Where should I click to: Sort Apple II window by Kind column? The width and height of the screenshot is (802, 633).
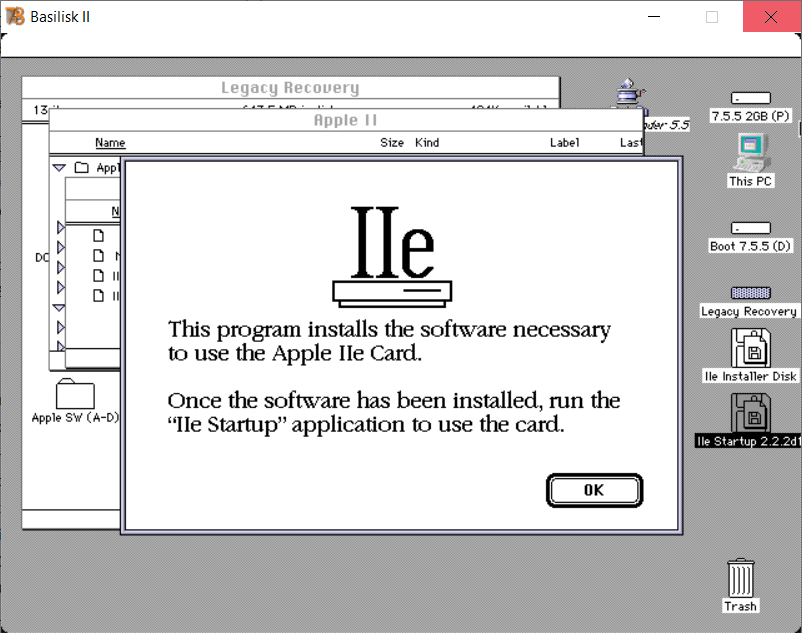[x=427, y=143]
